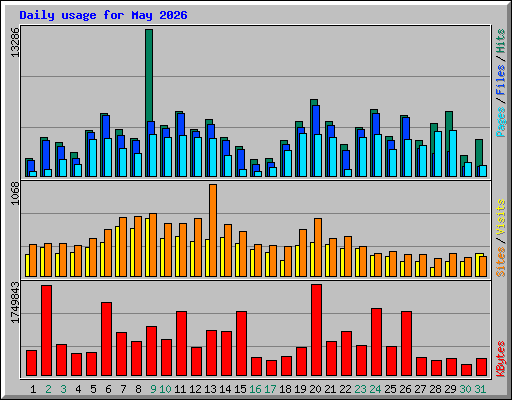Click the Sites legend label

[501, 262]
